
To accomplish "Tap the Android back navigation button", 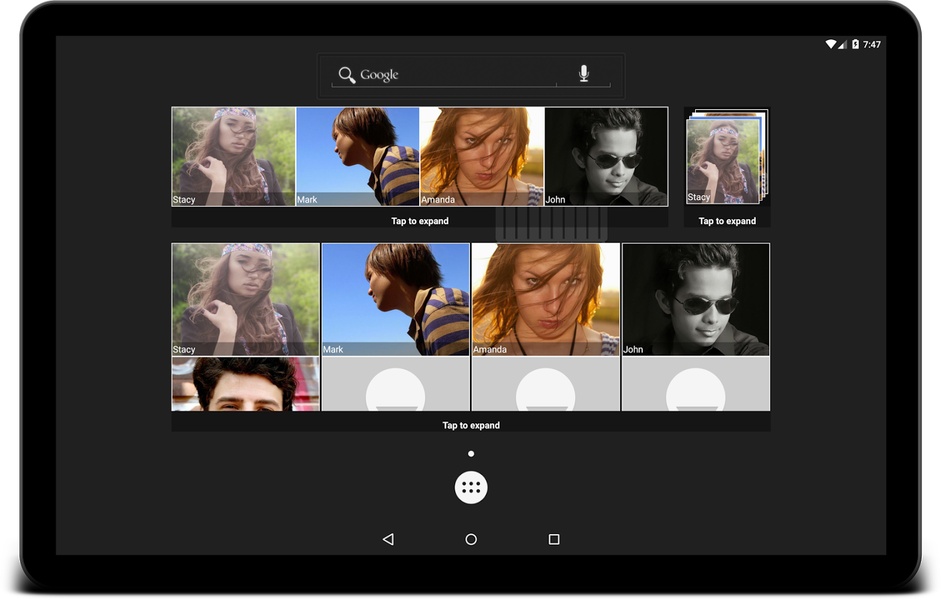I will pyautogui.click(x=388, y=539).
